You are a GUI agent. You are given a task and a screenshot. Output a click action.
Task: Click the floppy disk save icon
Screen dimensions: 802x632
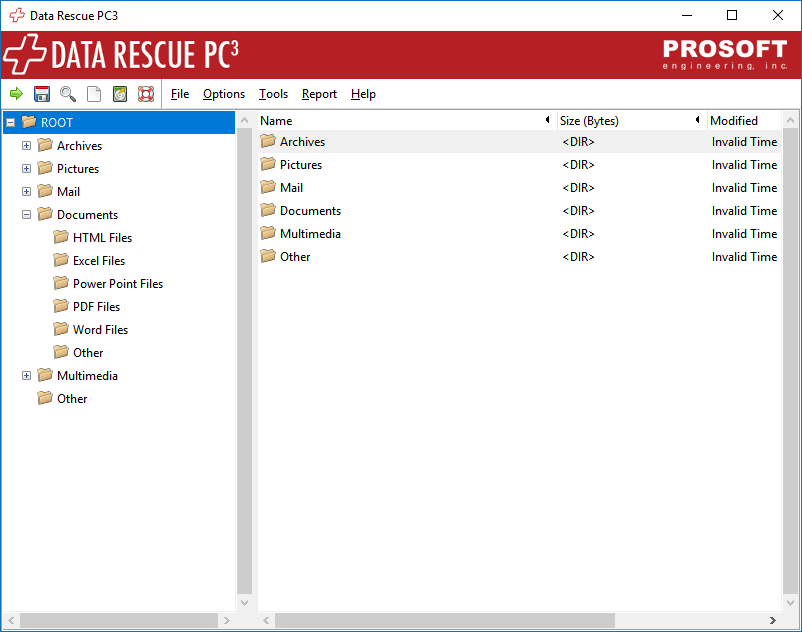pyautogui.click(x=42, y=94)
